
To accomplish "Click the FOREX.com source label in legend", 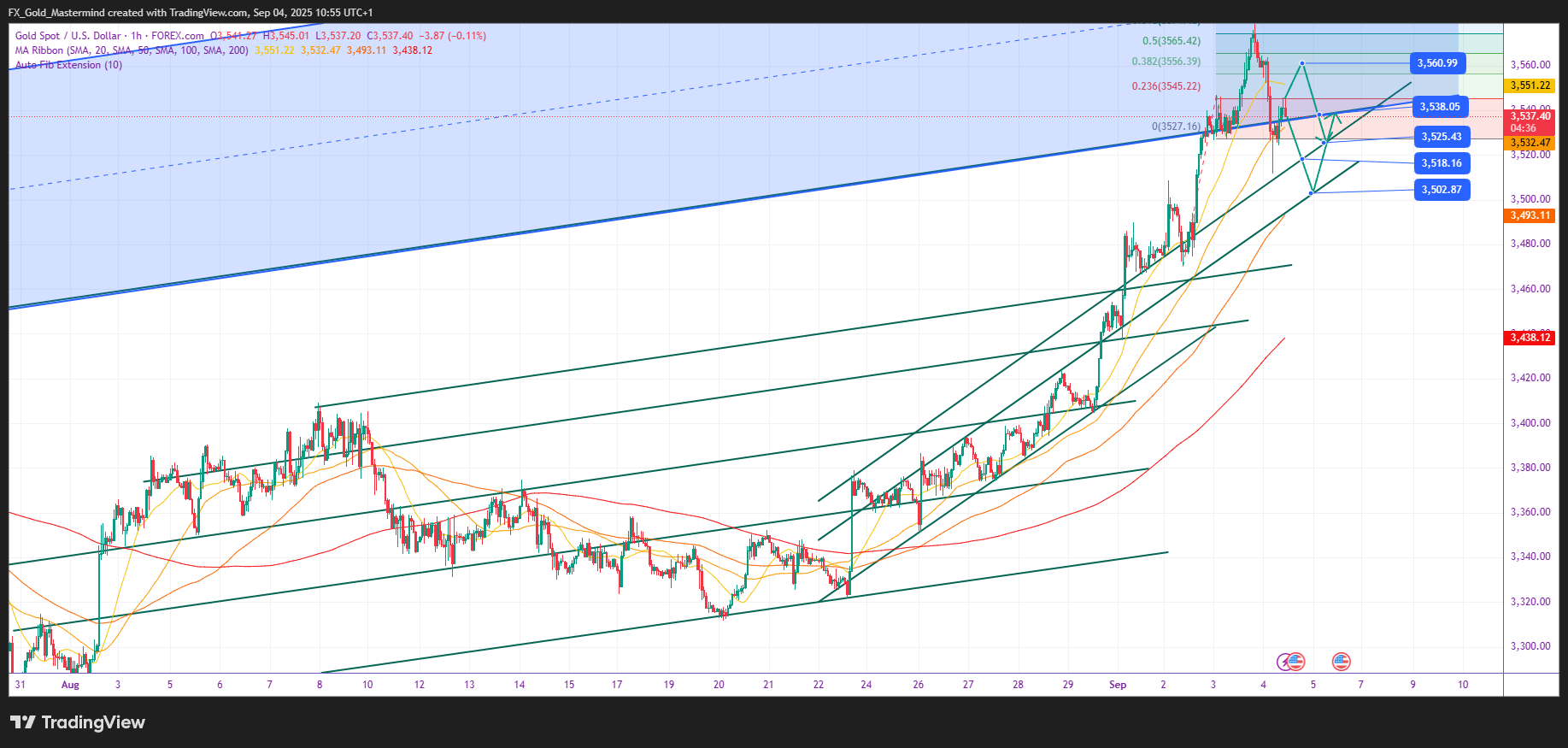I will 178,36.
